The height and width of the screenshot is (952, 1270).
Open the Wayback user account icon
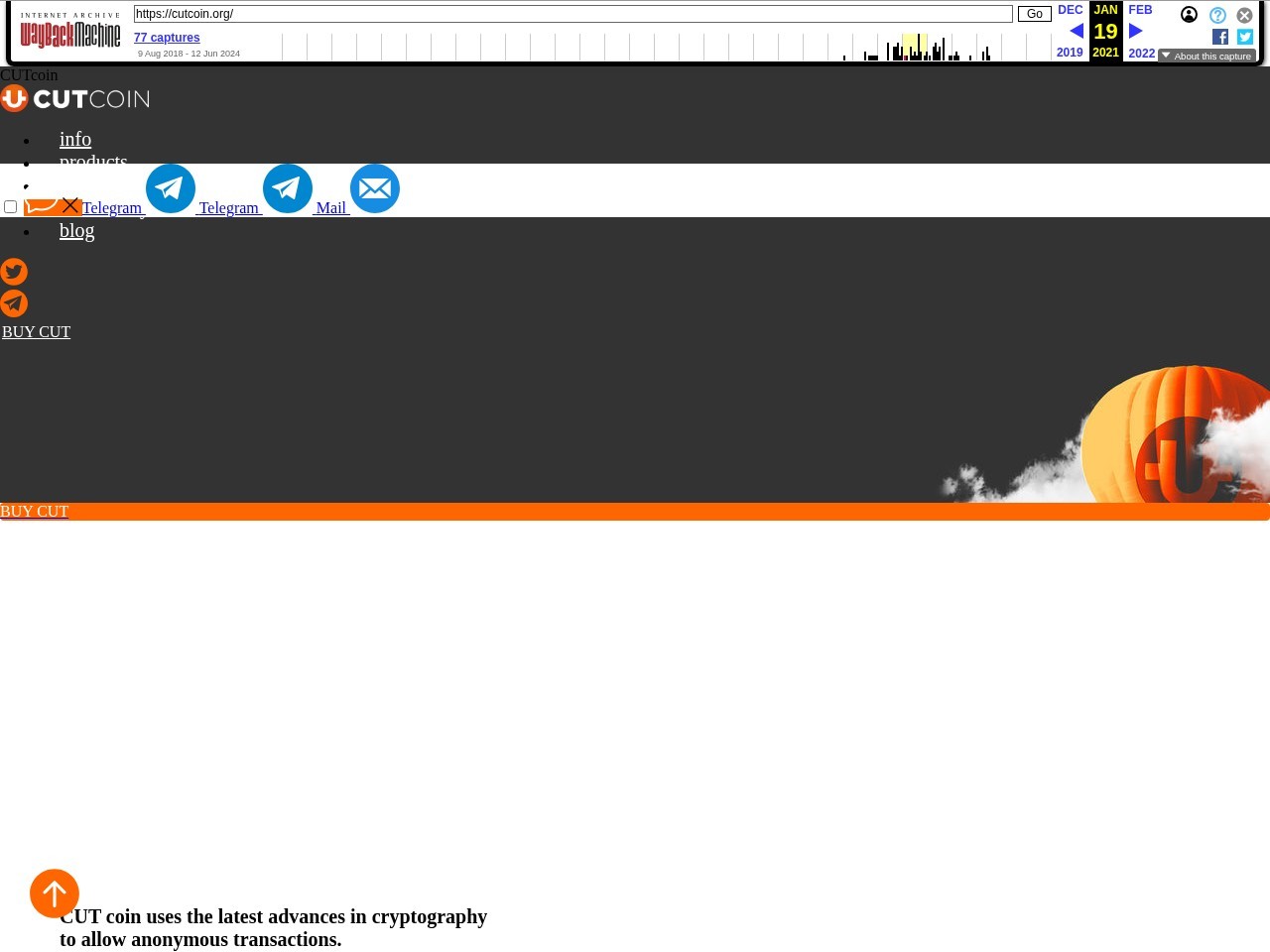1189,15
